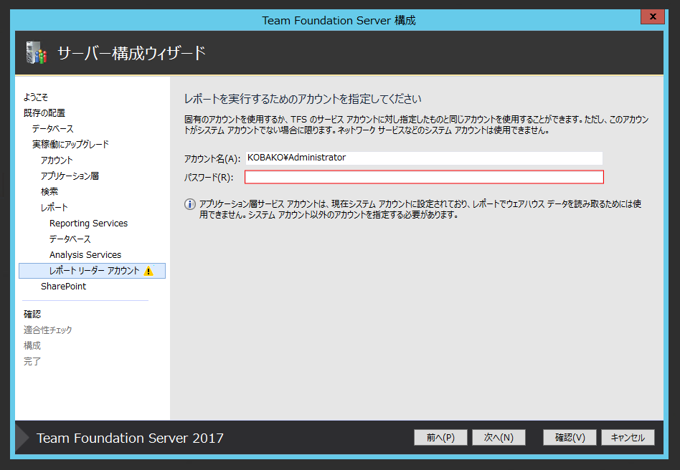Click the server wizard icon in header
The width and height of the screenshot is (680, 470).
pos(36,53)
